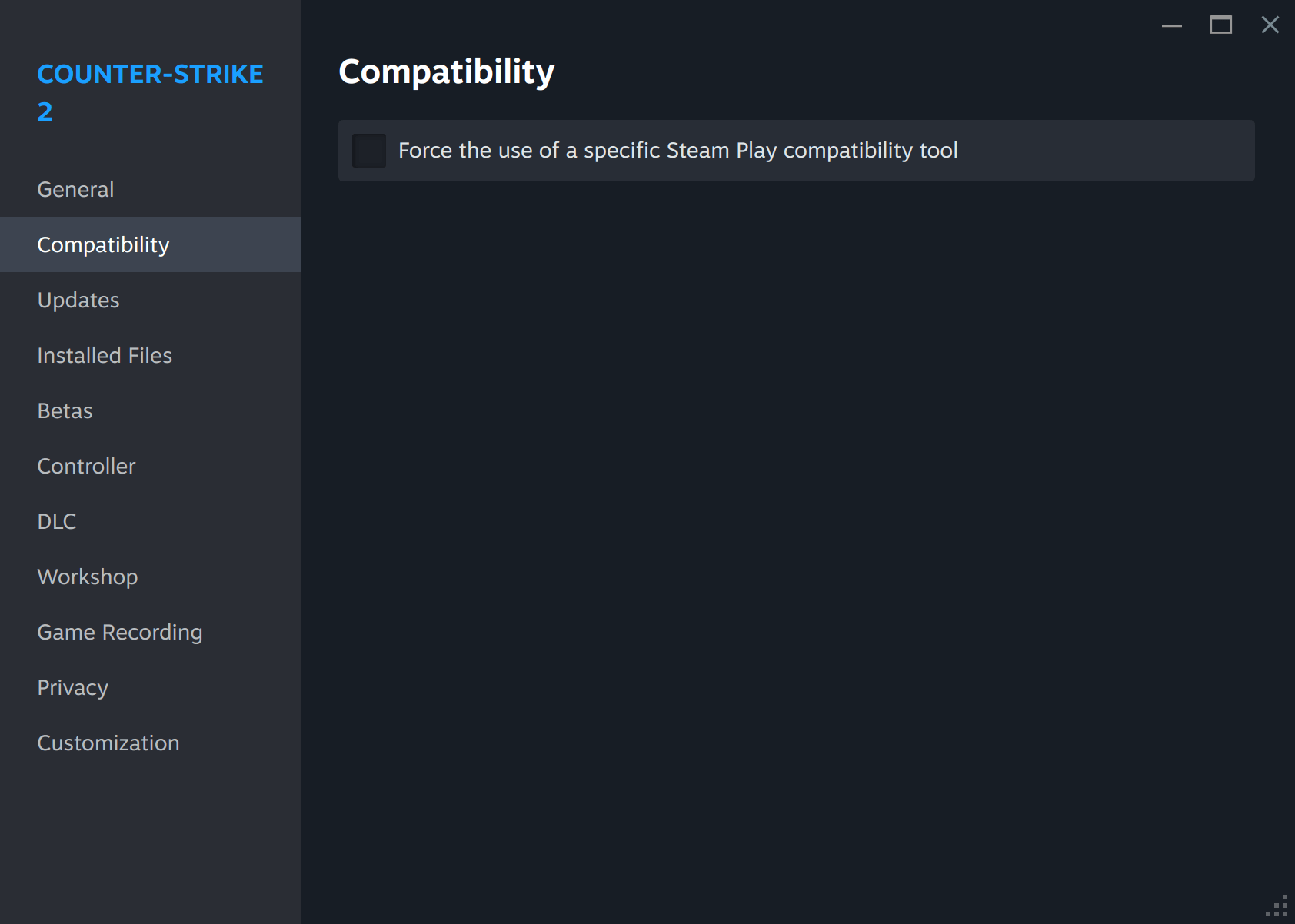Screen dimensions: 1295x924
Task: Go to the Updates section
Action: click(78, 300)
